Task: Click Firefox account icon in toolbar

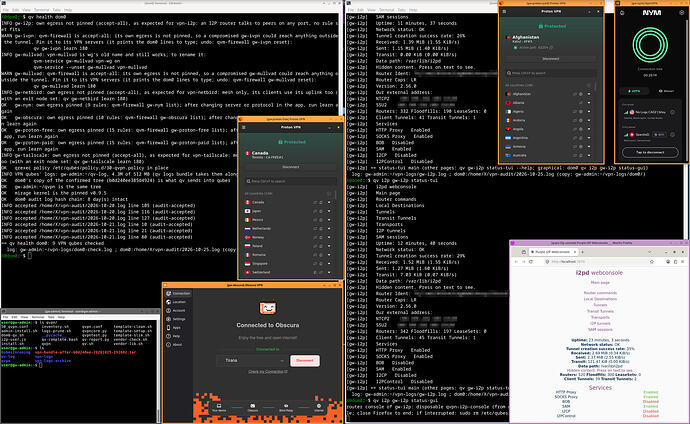Action: [668, 261]
